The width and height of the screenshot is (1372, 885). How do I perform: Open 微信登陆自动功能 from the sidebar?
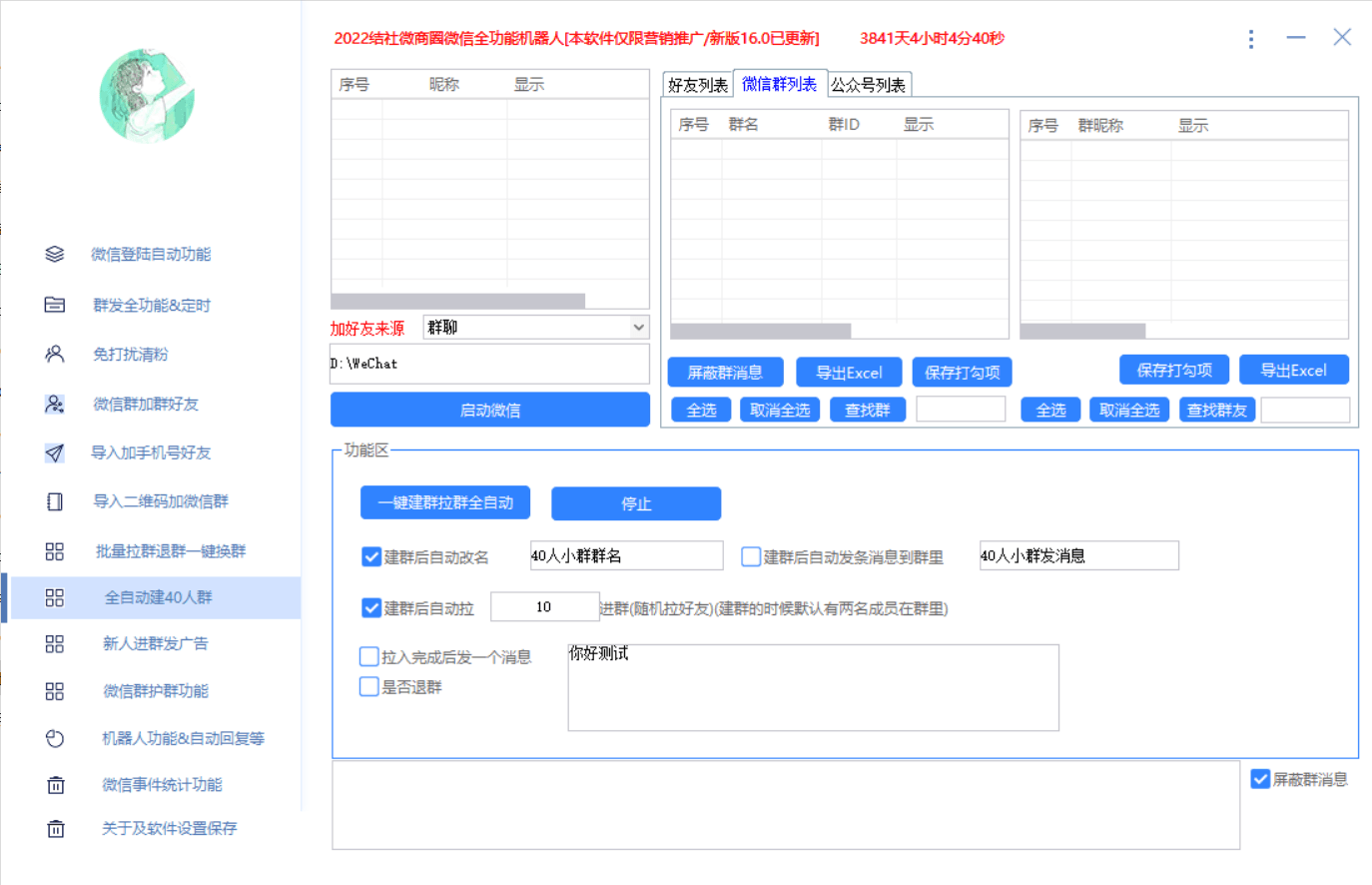tap(149, 253)
